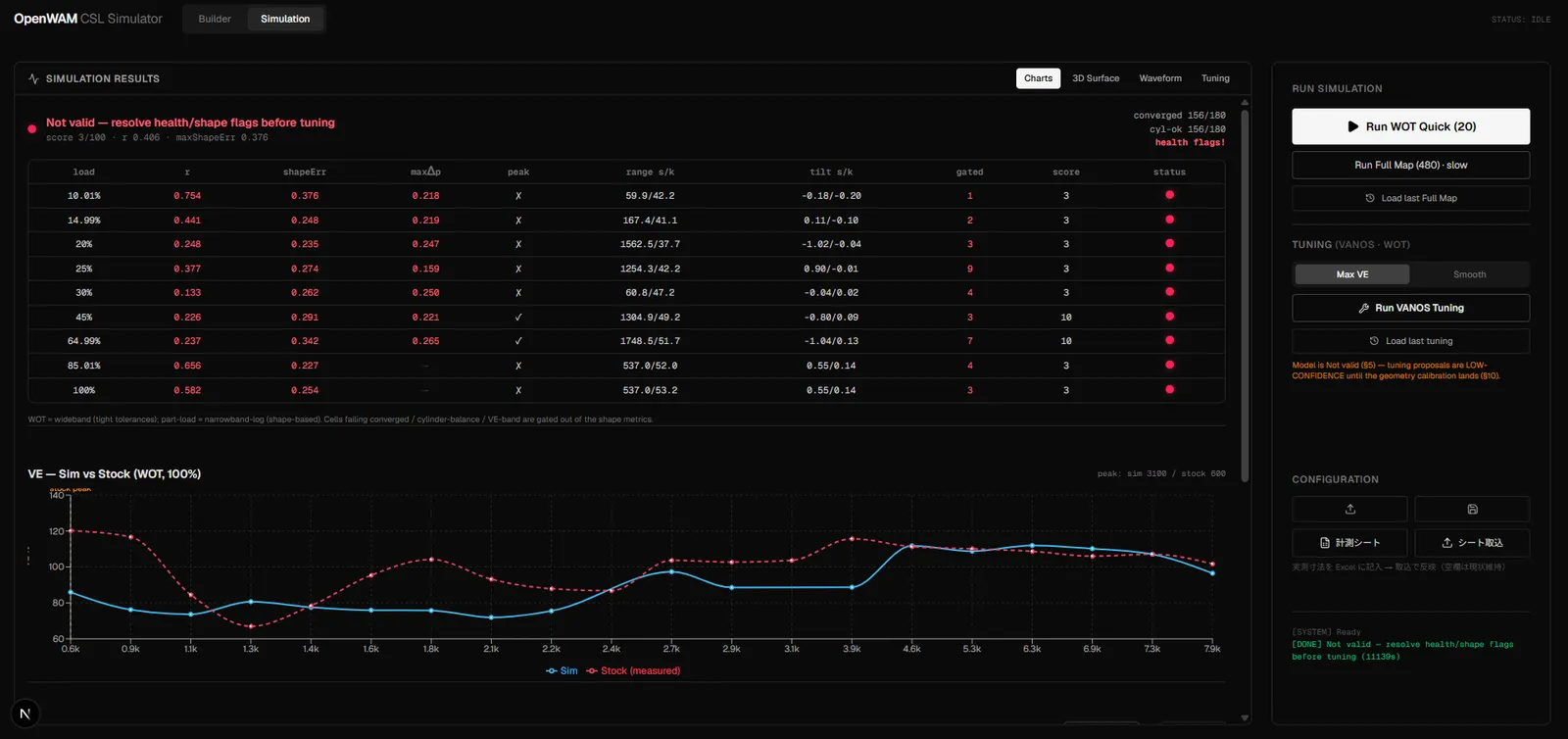The width and height of the screenshot is (1568, 739).
Task: Toggle the Sim series in chart legend
Action: pyautogui.click(x=562, y=670)
